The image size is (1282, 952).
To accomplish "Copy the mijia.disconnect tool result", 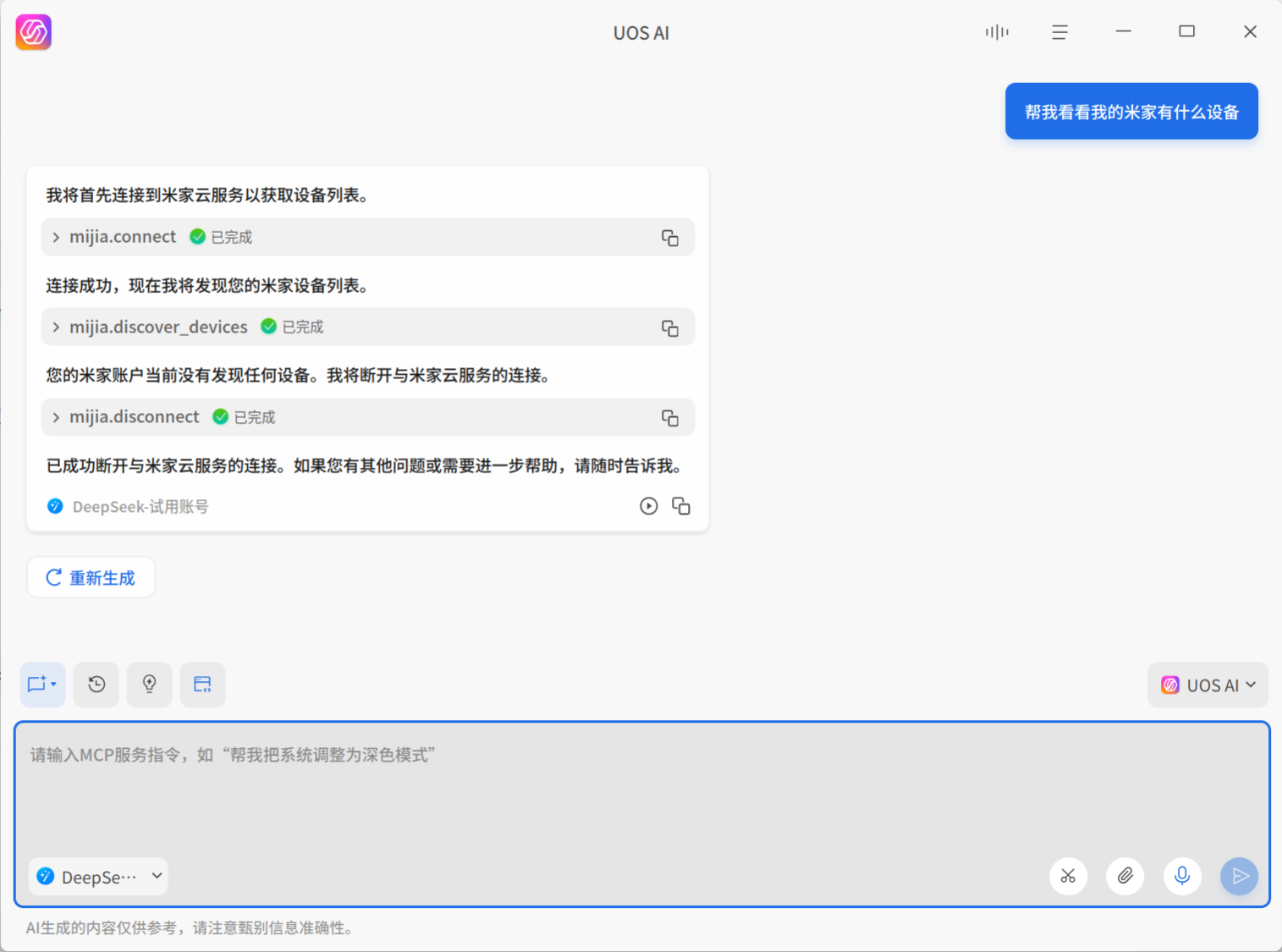I will 670,418.
